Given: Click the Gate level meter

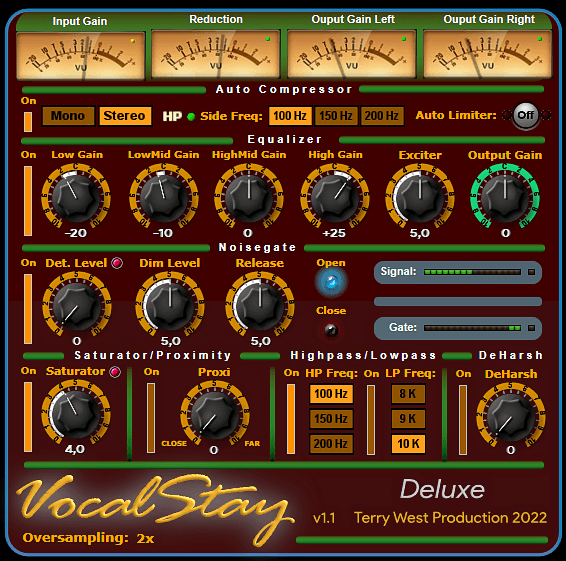Looking at the screenshot, I should [x=472, y=328].
